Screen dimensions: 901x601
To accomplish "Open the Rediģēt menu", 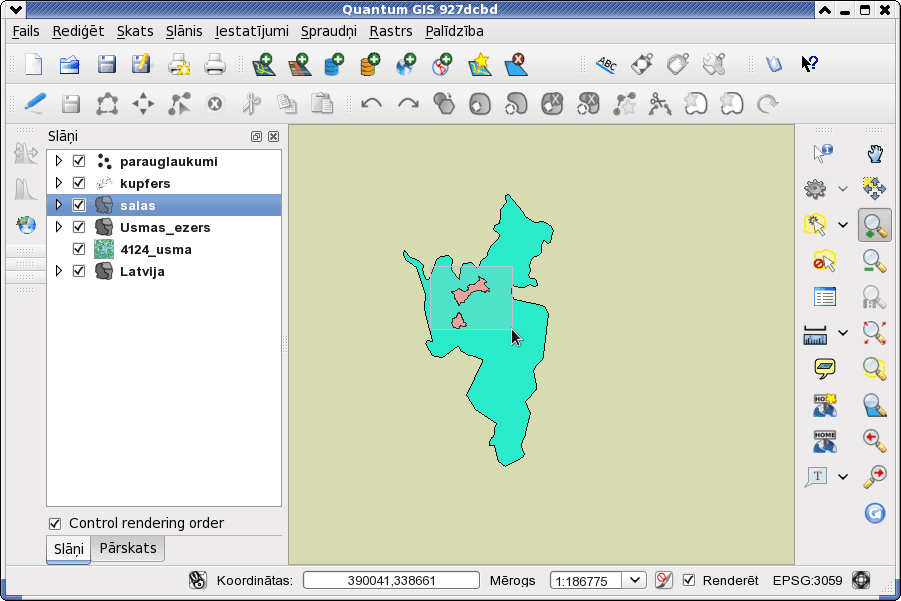I will (78, 31).
